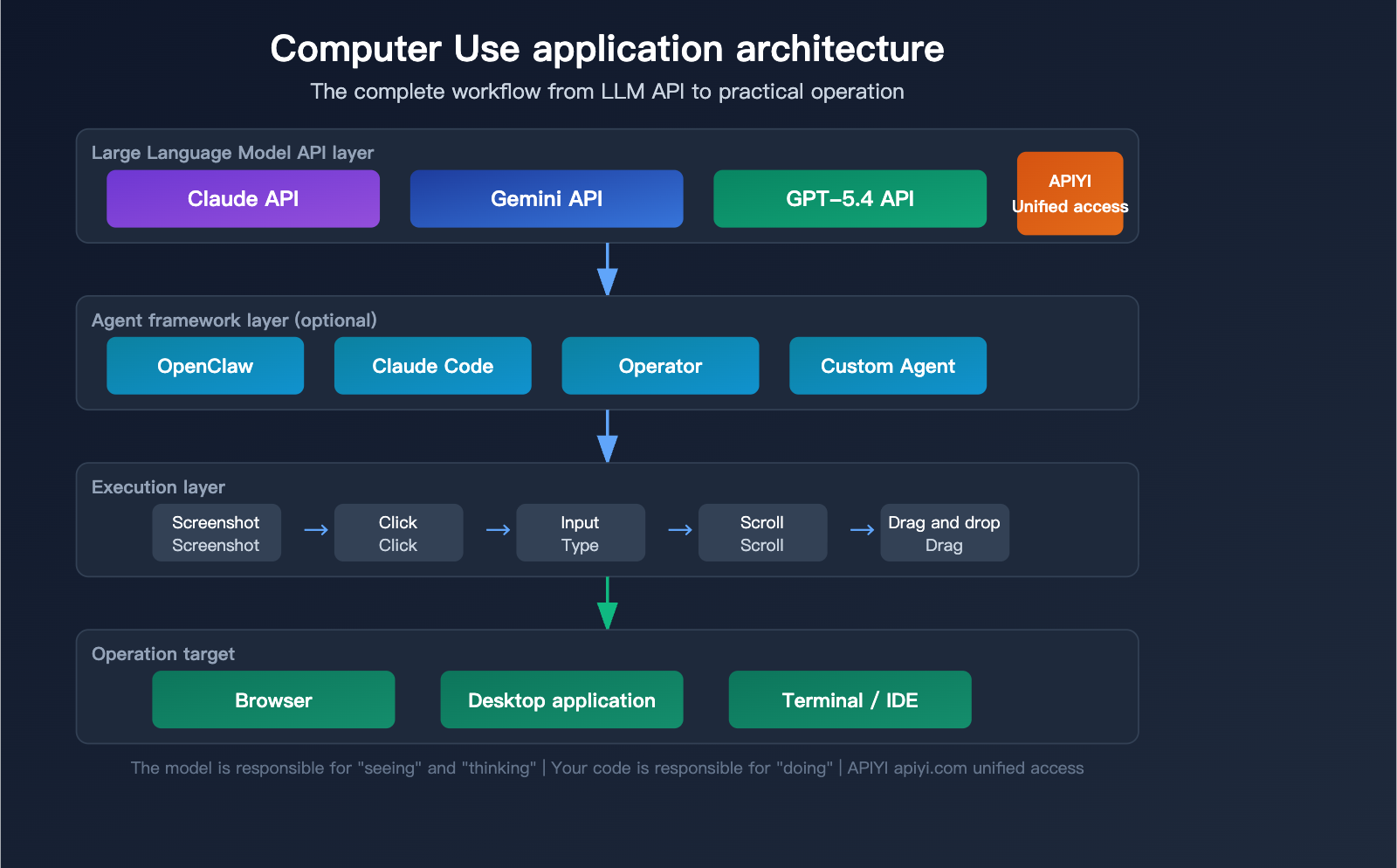Select the Claude Code framework block
The image size is (1397, 868).
tap(432, 366)
